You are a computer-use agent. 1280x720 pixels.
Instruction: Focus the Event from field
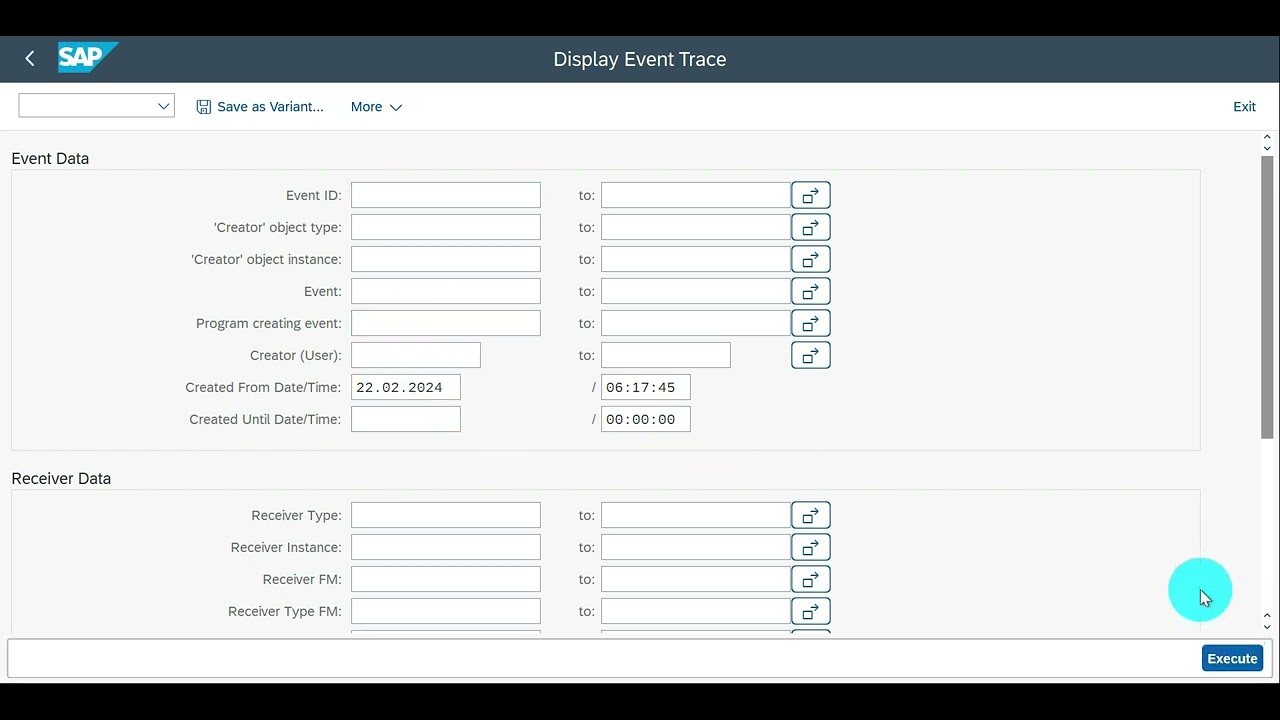click(x=446, y=291)
